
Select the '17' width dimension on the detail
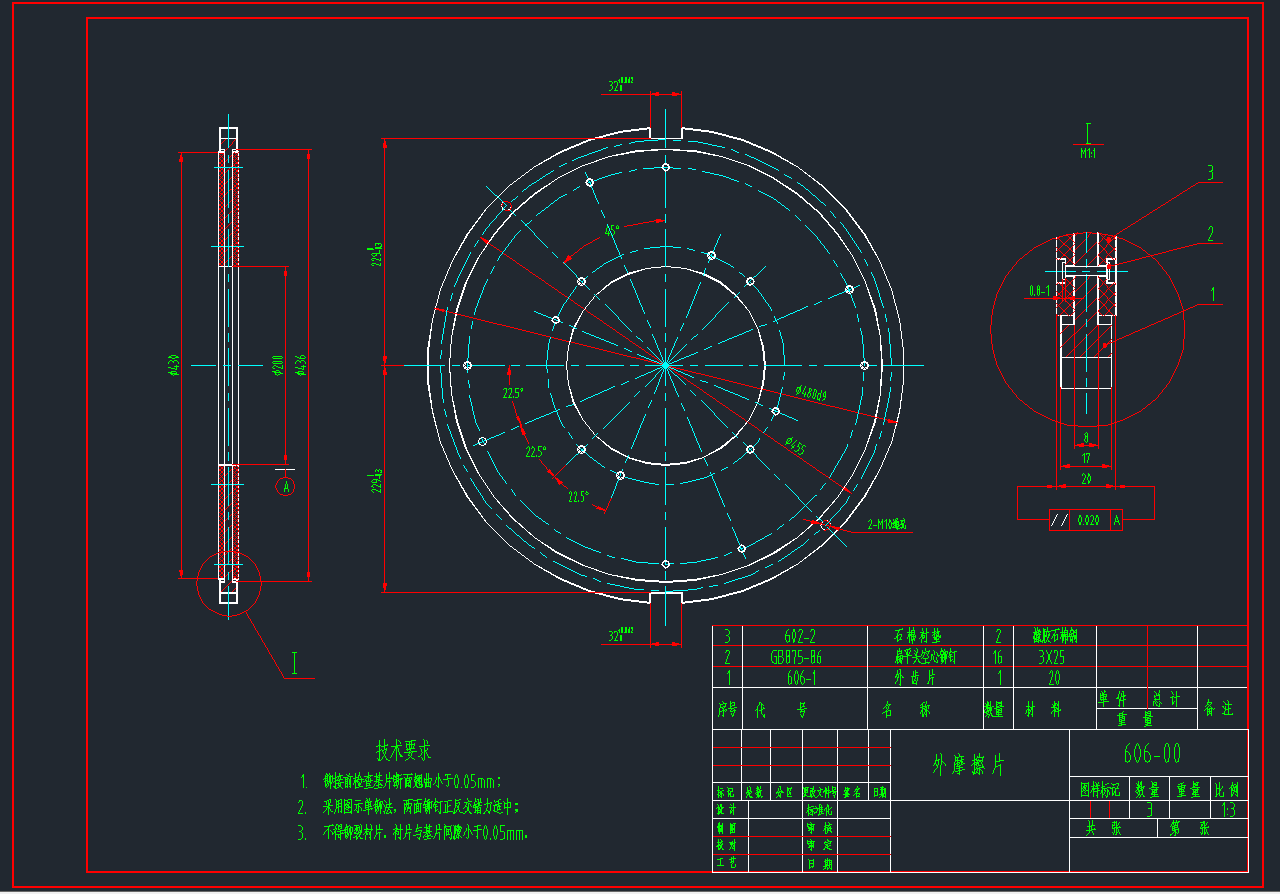(x=1086, y=458)
